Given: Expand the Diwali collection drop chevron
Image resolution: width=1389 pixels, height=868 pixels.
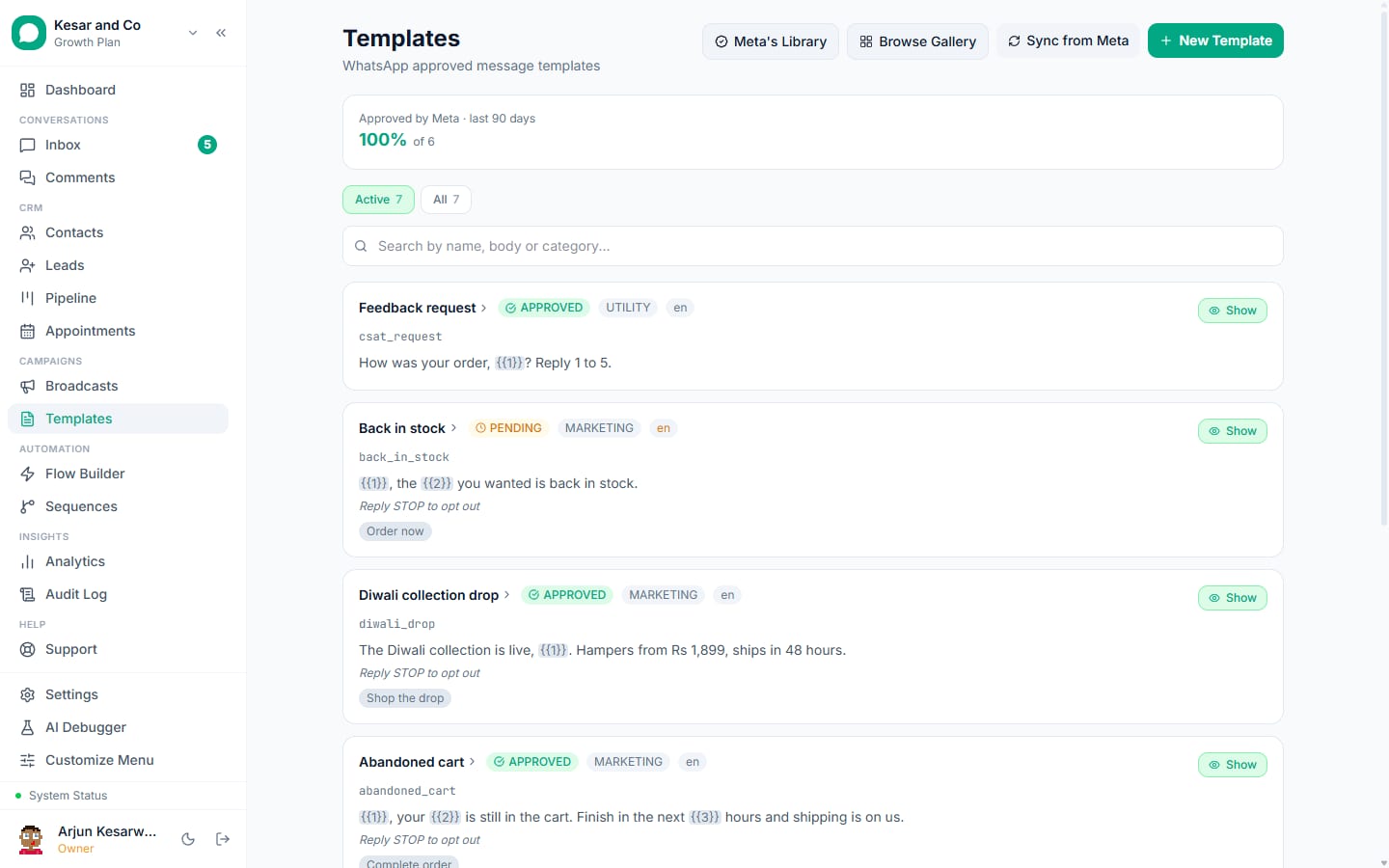Looking at the screenshot, I should [506, 595].
